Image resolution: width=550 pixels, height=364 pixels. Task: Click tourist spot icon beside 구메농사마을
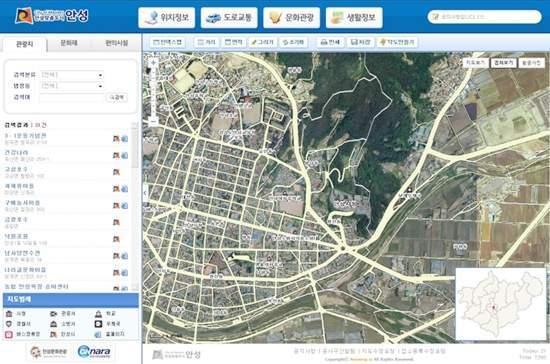(116, 205)
